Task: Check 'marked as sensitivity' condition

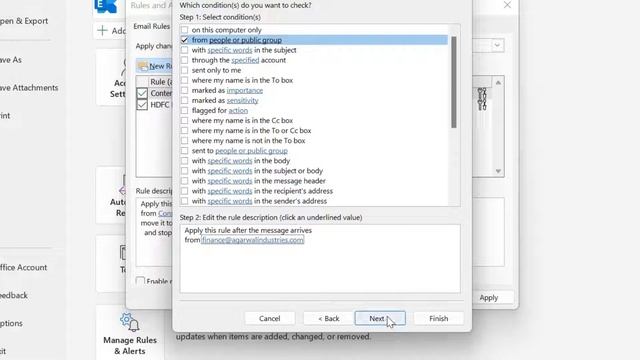Action: click(x=184, y=100)
